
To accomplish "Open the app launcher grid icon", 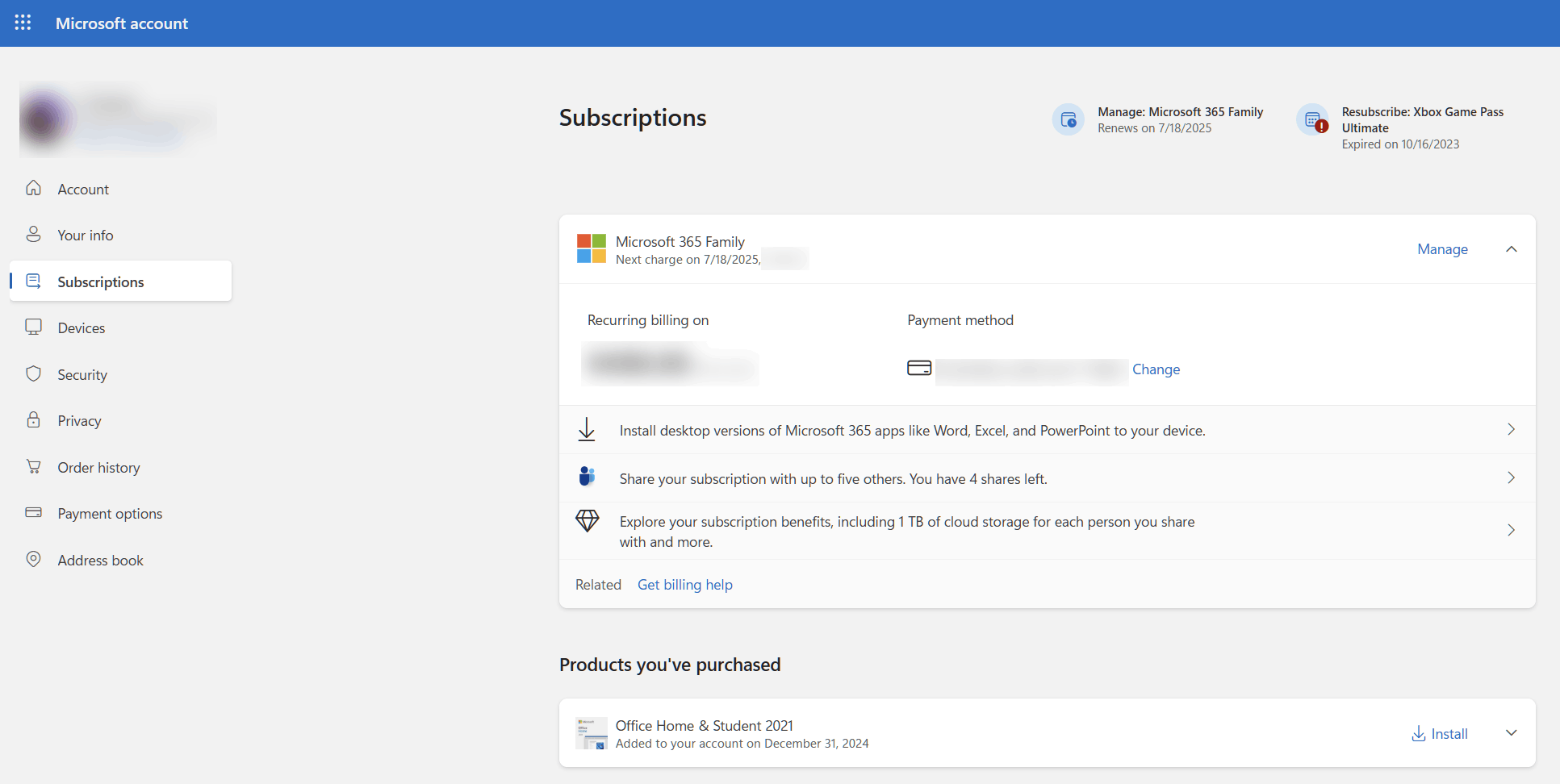I will pos(23,23).
